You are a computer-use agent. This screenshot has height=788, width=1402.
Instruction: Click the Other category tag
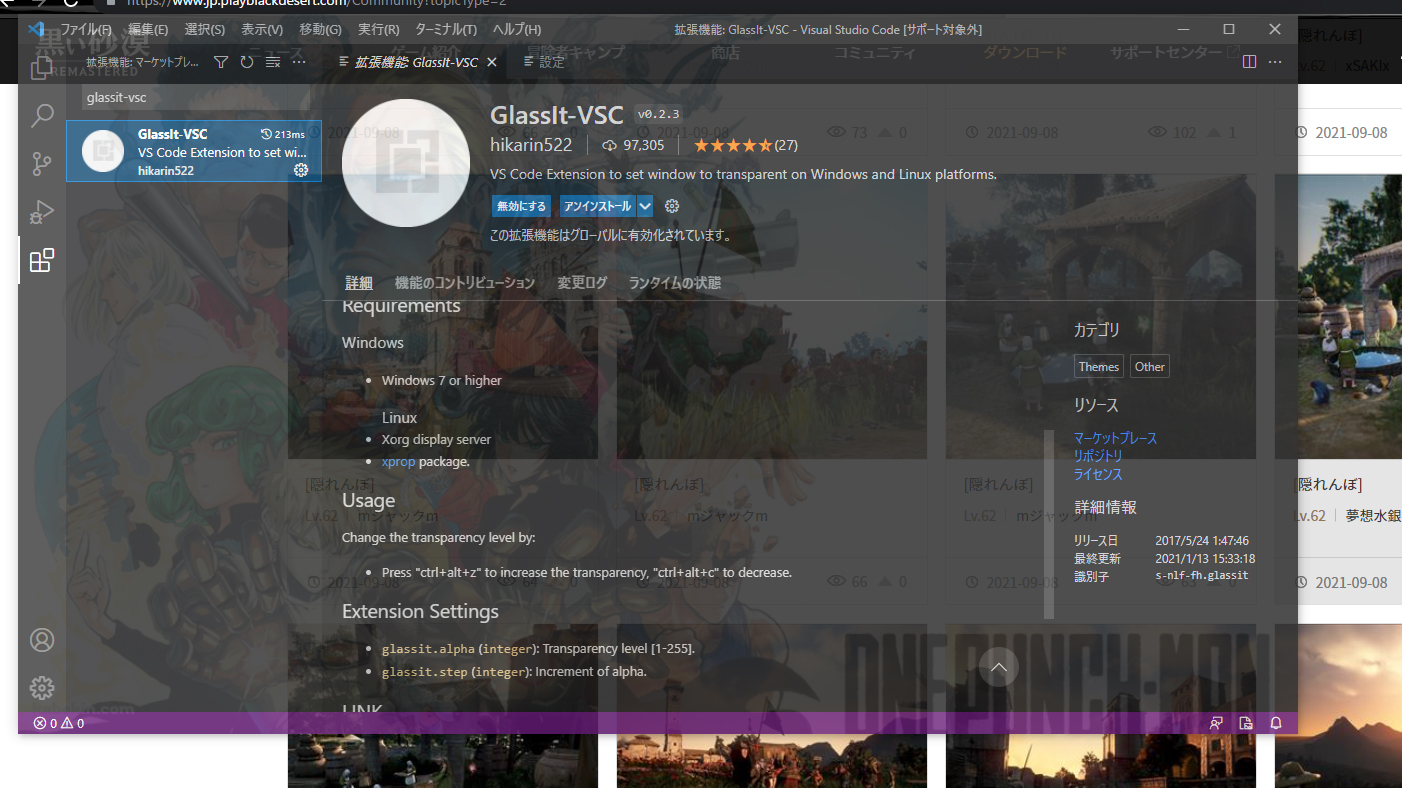[x=1149, y=367]
